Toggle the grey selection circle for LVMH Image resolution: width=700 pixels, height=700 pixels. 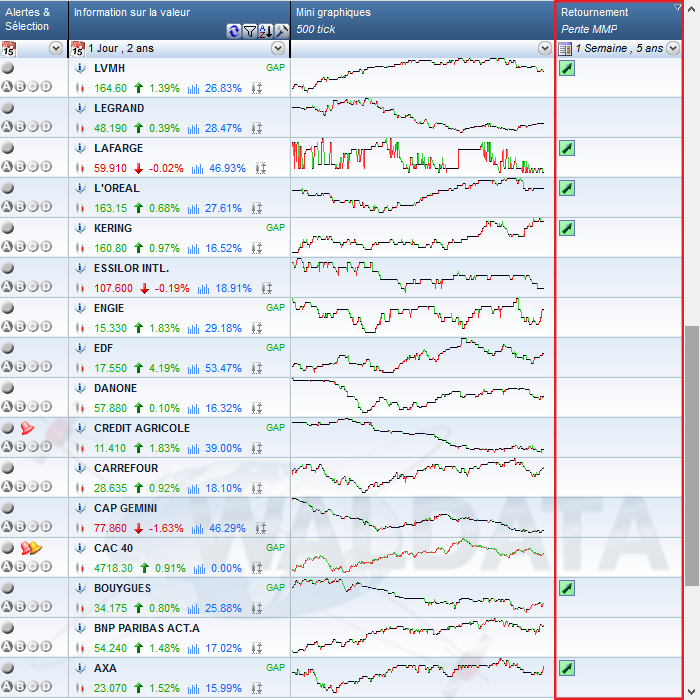(x=8, y=68)
